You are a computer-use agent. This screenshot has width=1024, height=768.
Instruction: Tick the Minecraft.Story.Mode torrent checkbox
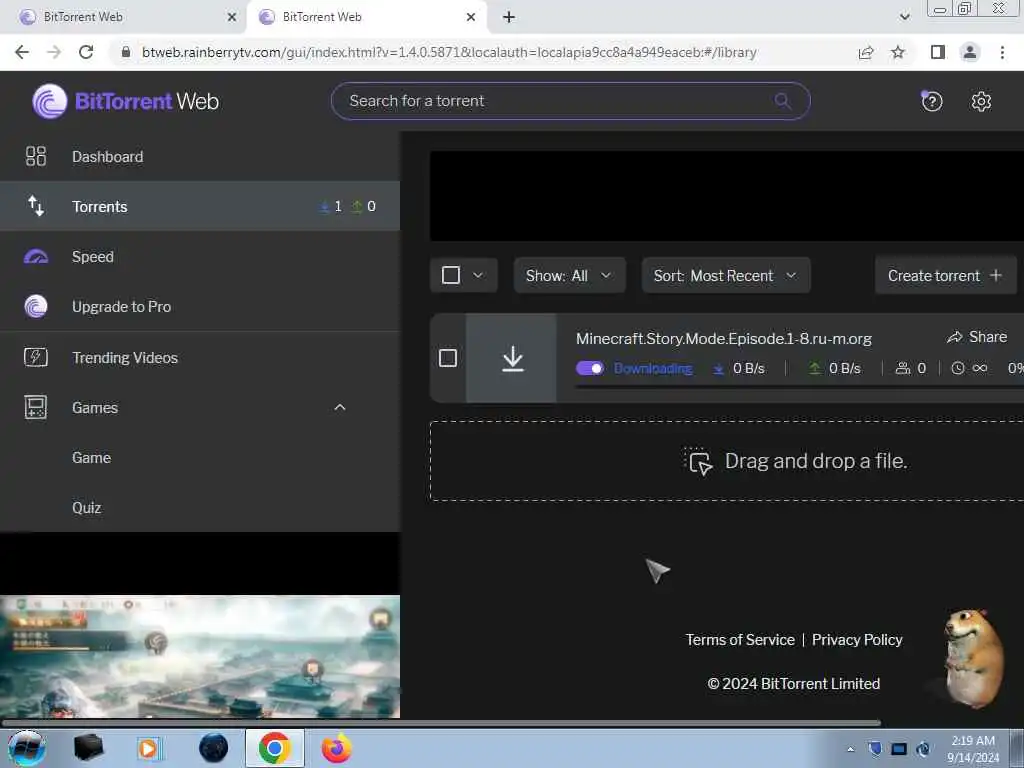[447, 358]
